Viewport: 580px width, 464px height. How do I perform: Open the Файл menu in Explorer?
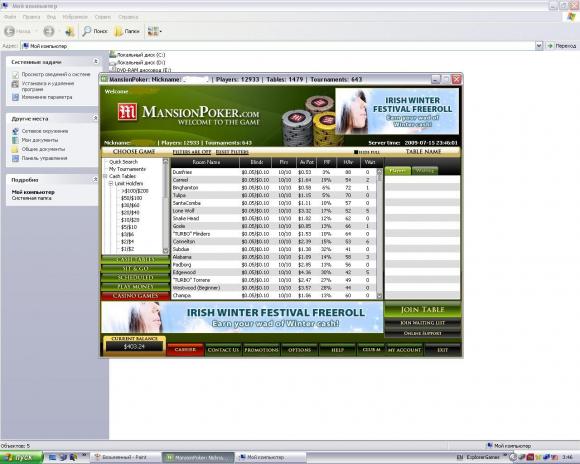(10, 17)
